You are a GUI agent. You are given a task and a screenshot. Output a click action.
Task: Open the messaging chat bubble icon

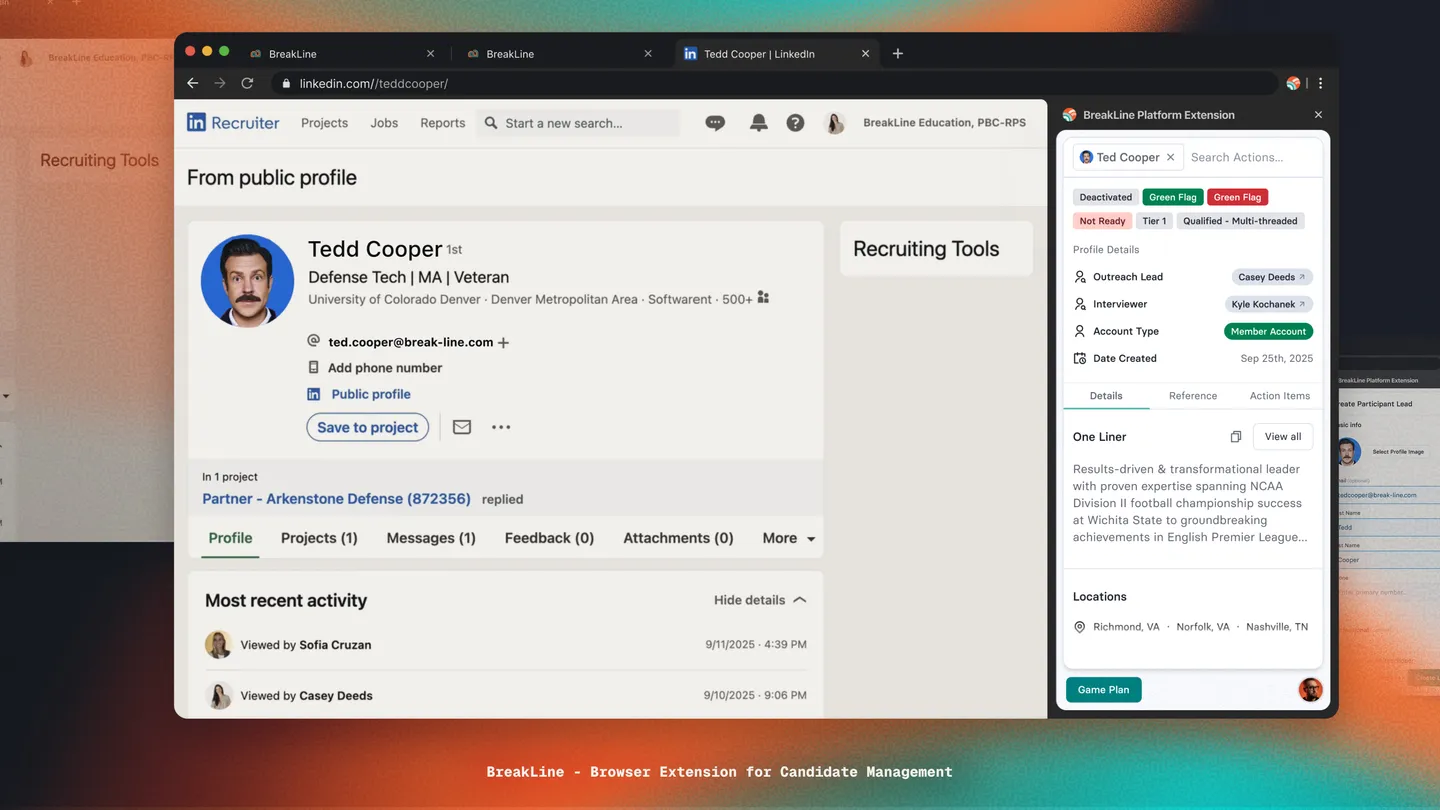coord(715,123)
